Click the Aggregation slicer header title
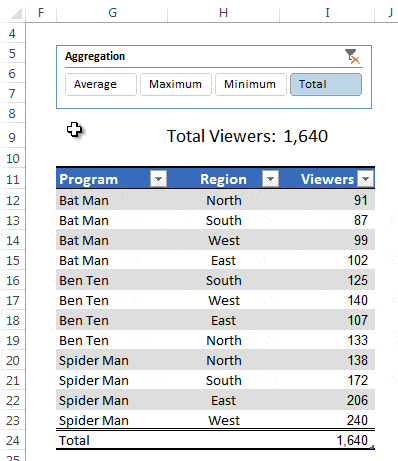398x461 pixels. tap(95, 56)
